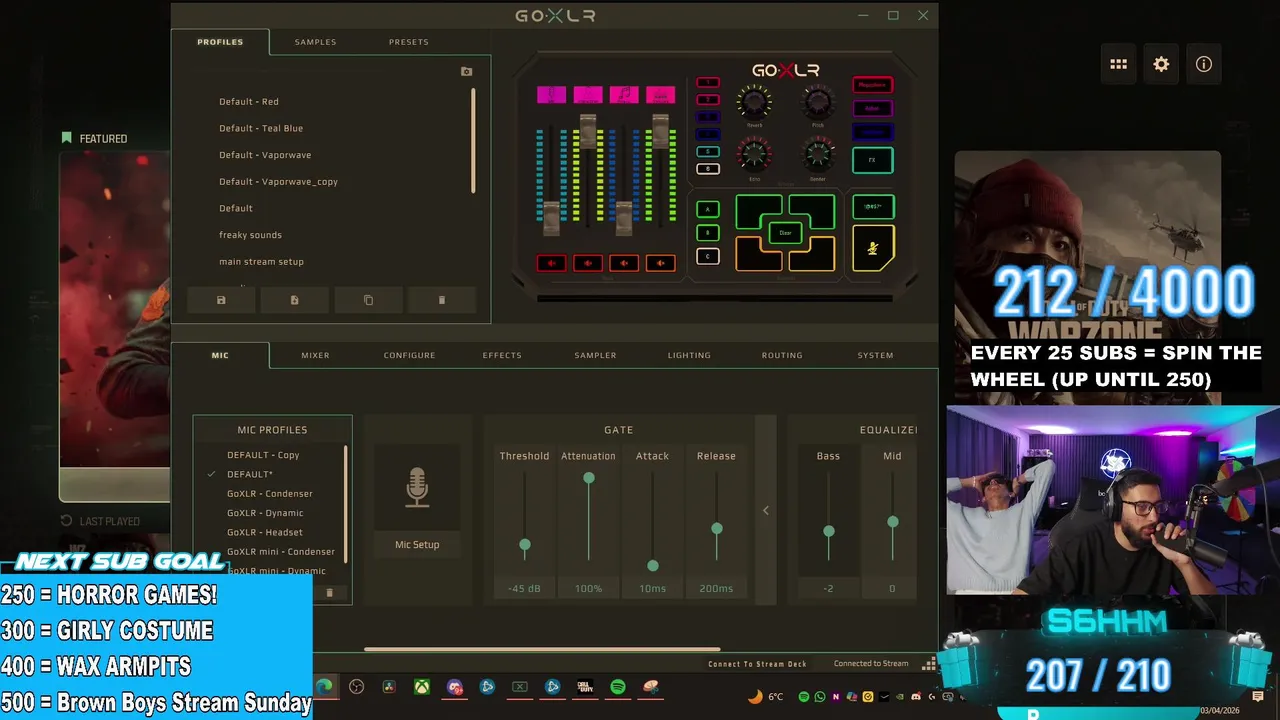Click the info icon in the background launcher
1280x720 pixels.
[1204, 64]
